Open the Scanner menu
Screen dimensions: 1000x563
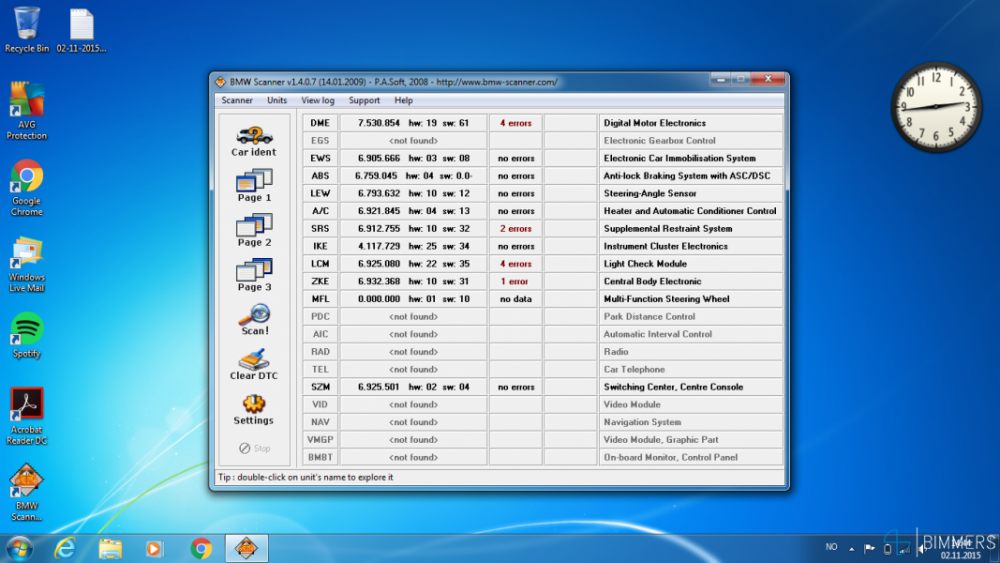[x=237, y=100]
